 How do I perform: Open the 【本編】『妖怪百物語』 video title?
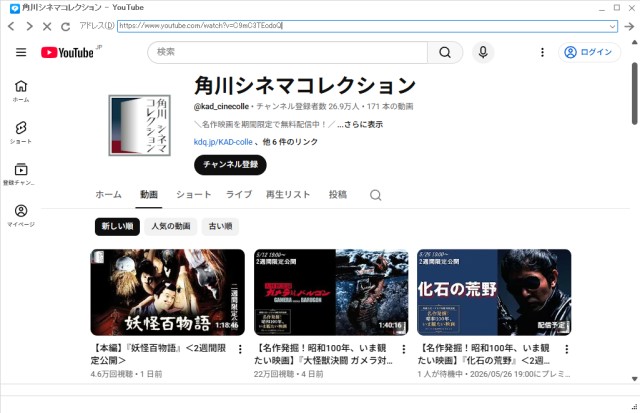(x=159, y=354)
